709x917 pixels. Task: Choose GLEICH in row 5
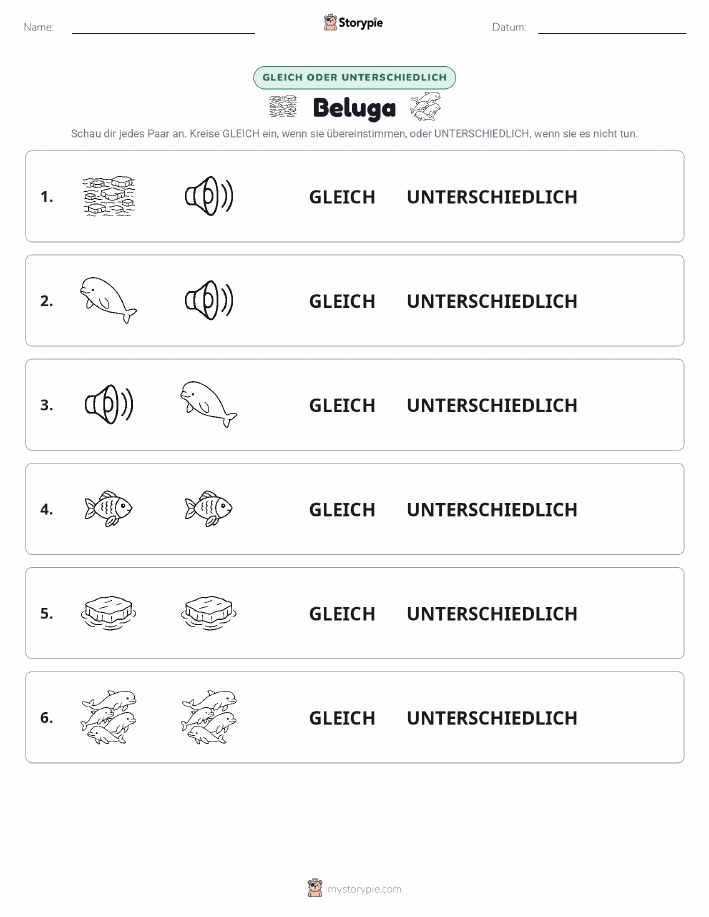(x=342, y=613)
